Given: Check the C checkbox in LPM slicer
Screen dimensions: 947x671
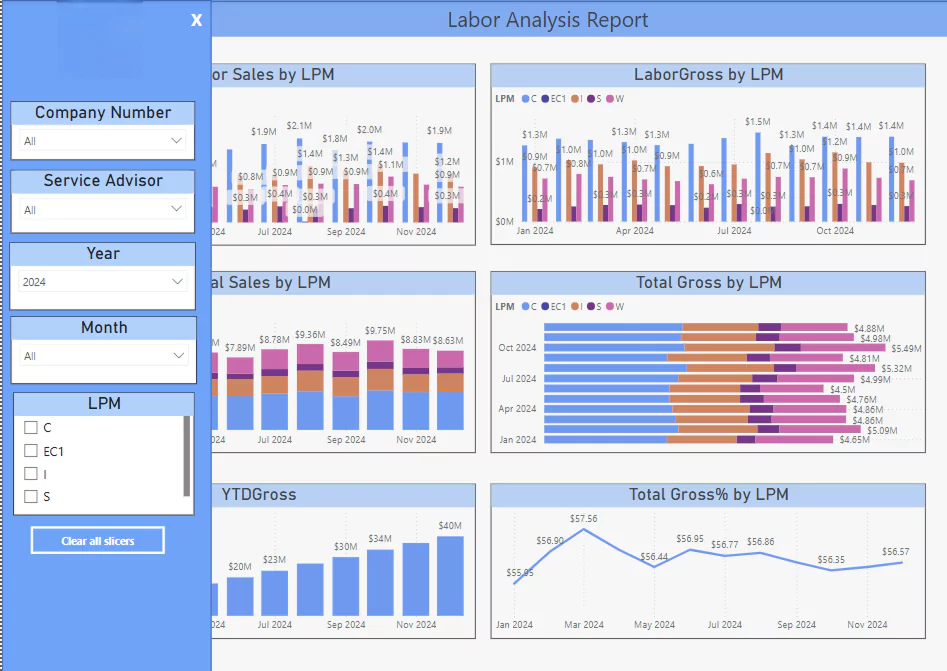Looking at the screenshot, I should click(x=31, y=427).
